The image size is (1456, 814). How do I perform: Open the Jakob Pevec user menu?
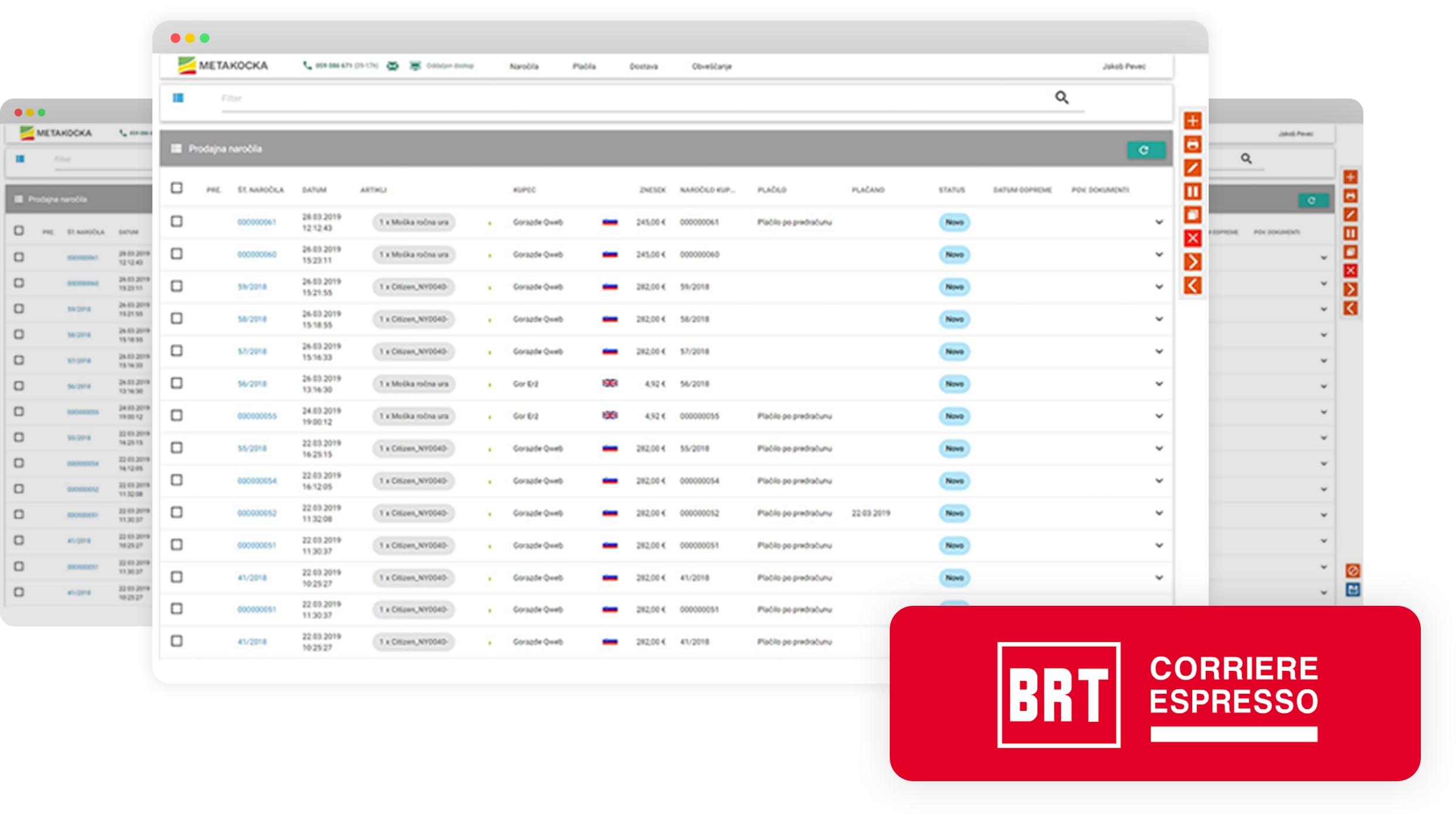pos(1124,66)
